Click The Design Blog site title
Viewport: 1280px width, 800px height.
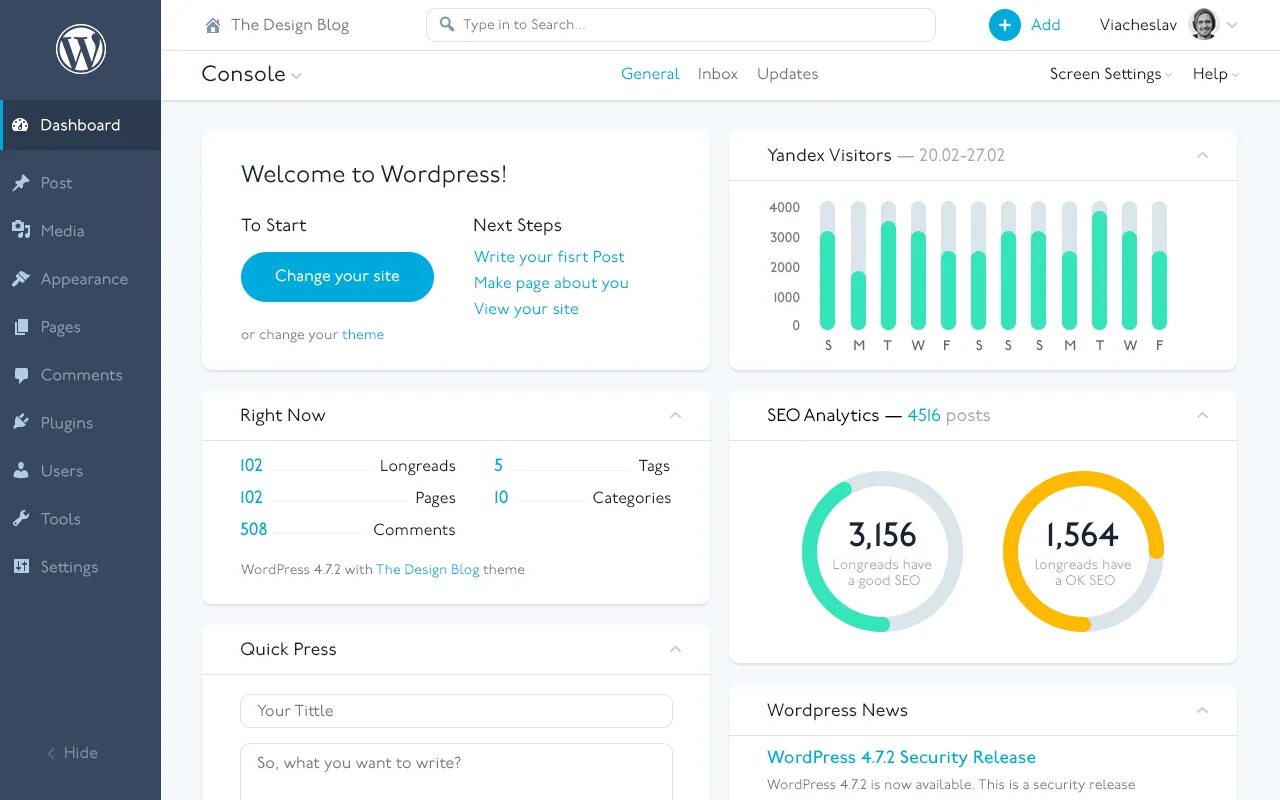(x=290, y=25)
